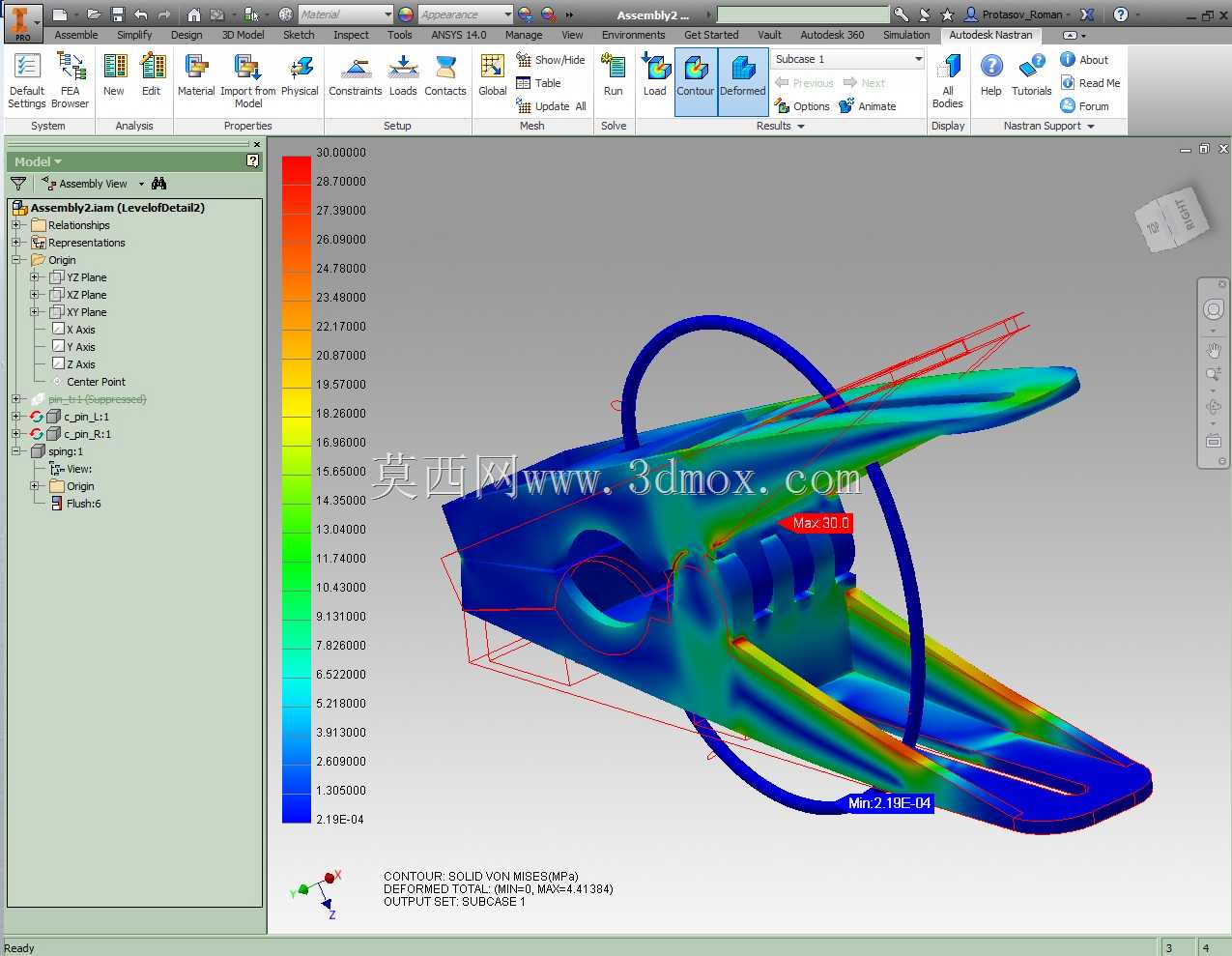Switch to the Simplify tab
1232x956 pixels.
coord(134,35)
